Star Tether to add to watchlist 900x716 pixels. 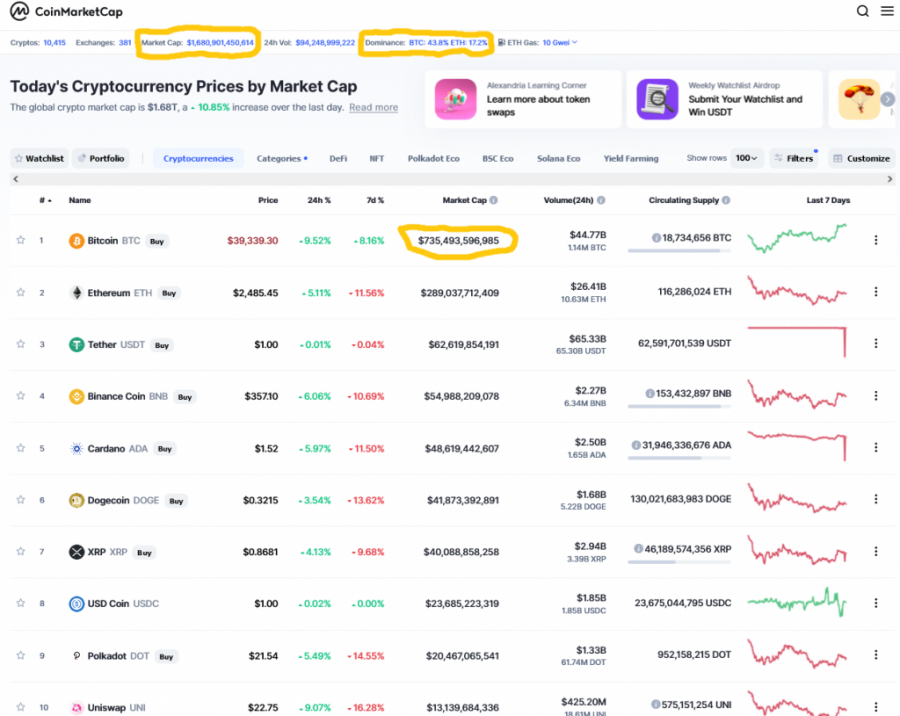21,344
